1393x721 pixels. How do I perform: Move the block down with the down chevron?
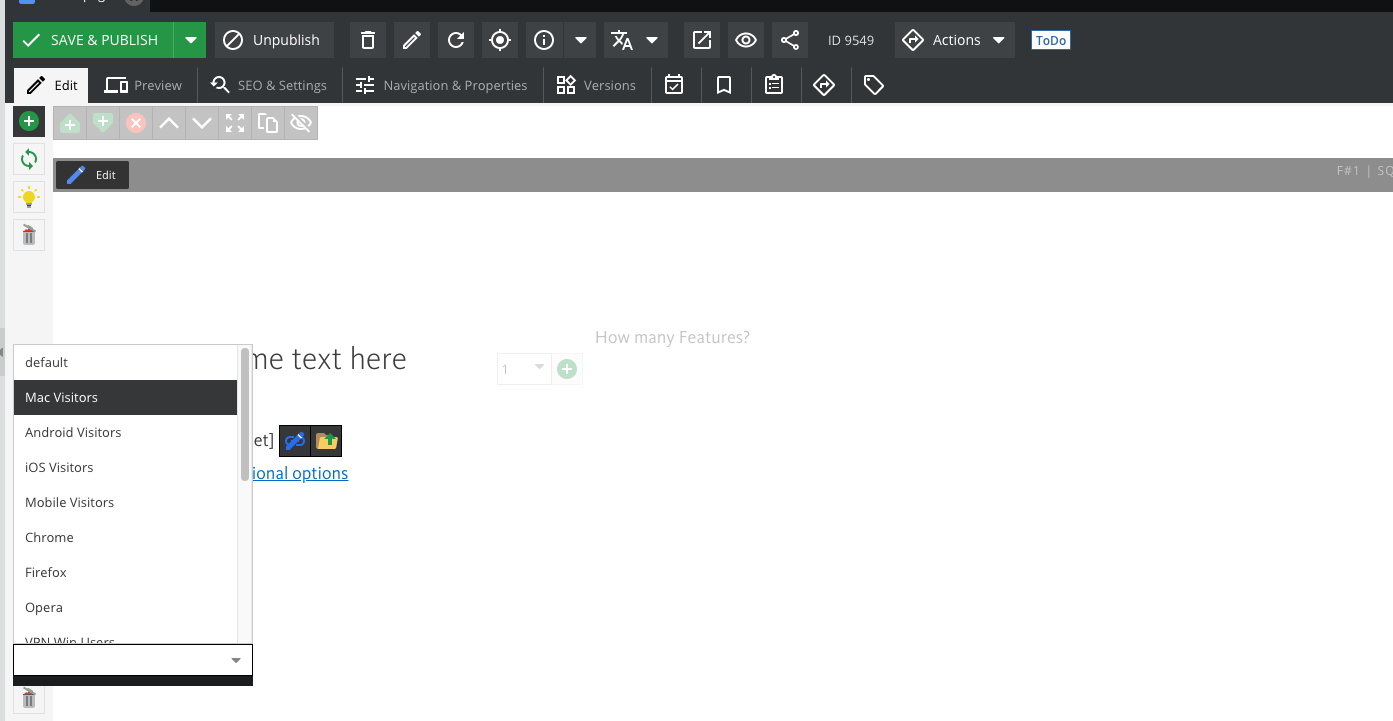(x=202, y=123)
